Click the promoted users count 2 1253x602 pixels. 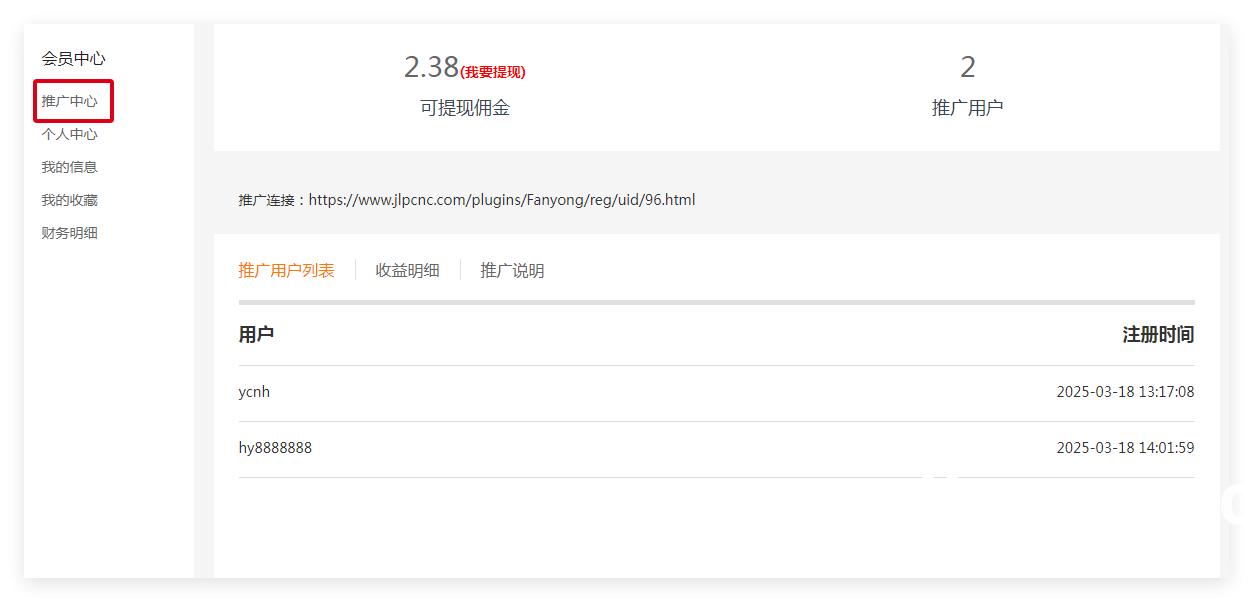pos(968,67)
